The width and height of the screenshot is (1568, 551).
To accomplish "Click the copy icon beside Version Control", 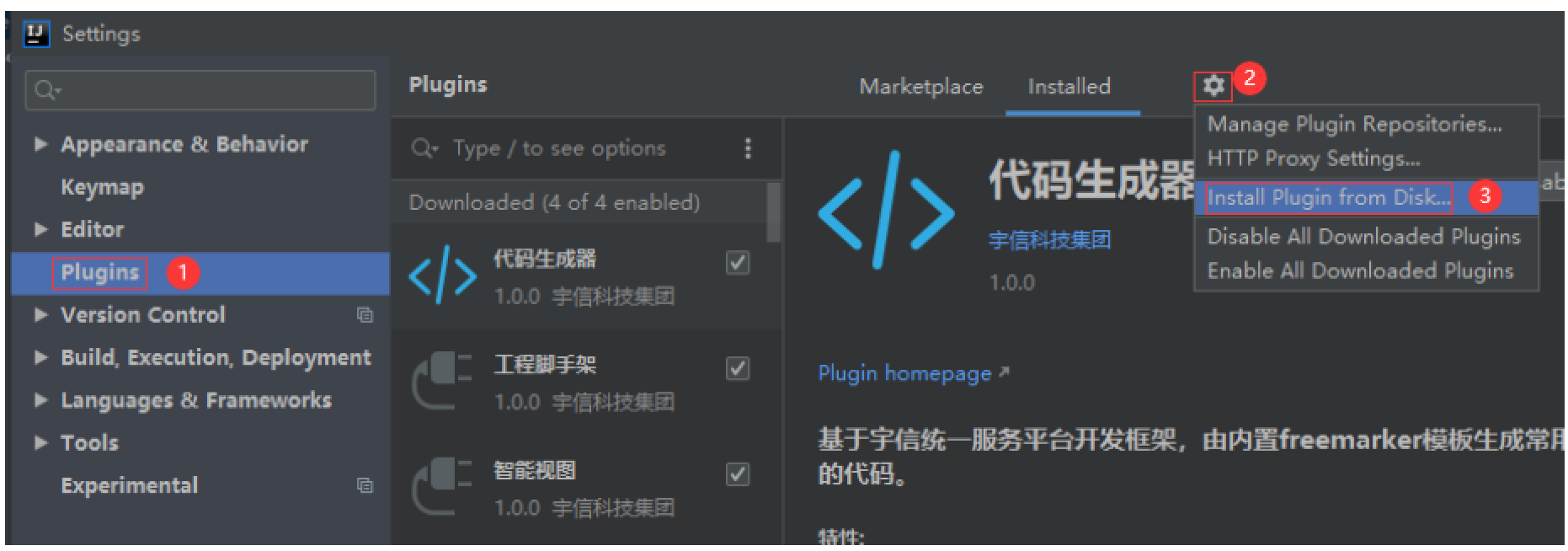I will click(x=365, y=315).
